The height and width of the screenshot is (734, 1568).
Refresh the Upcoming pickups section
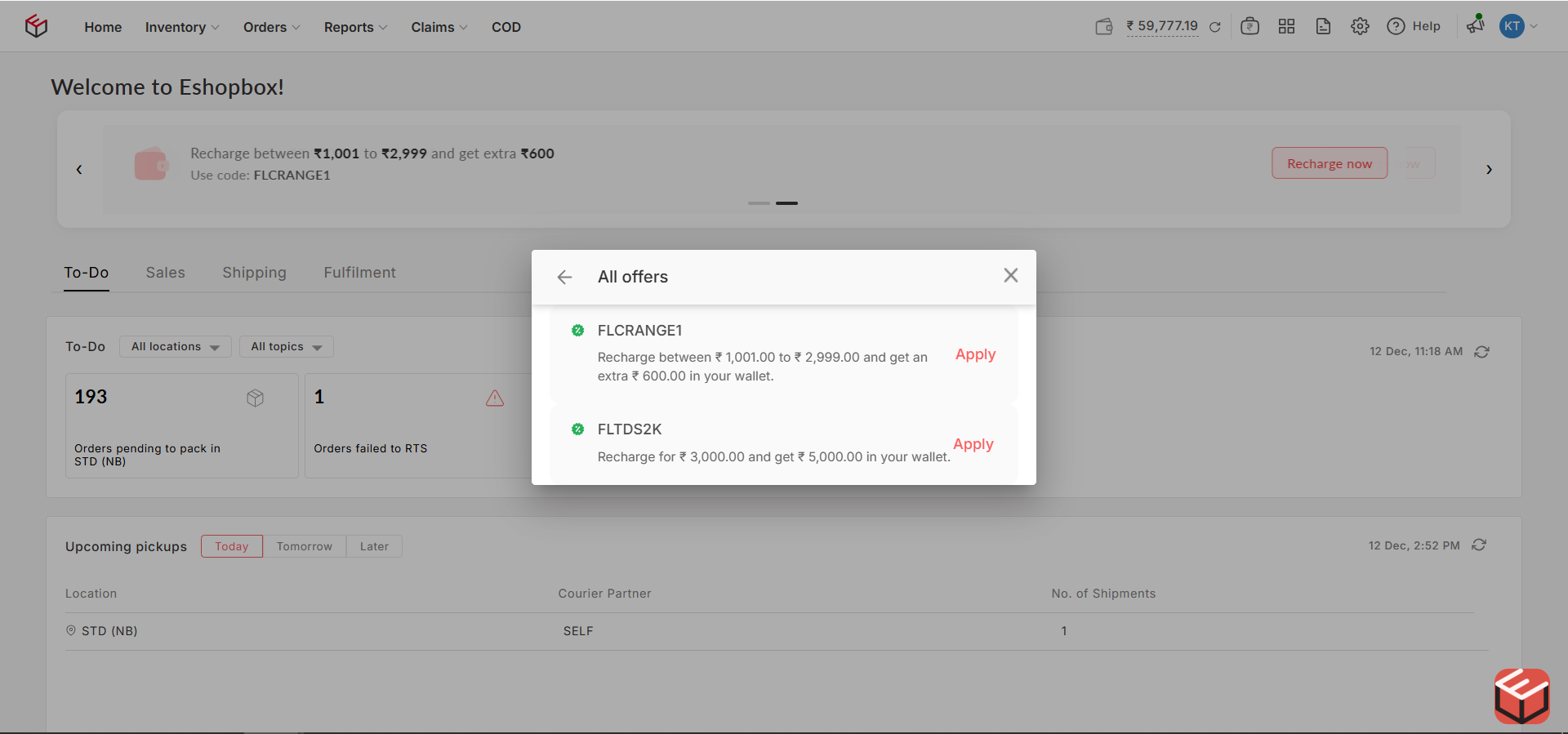(x=1479, y=545)
